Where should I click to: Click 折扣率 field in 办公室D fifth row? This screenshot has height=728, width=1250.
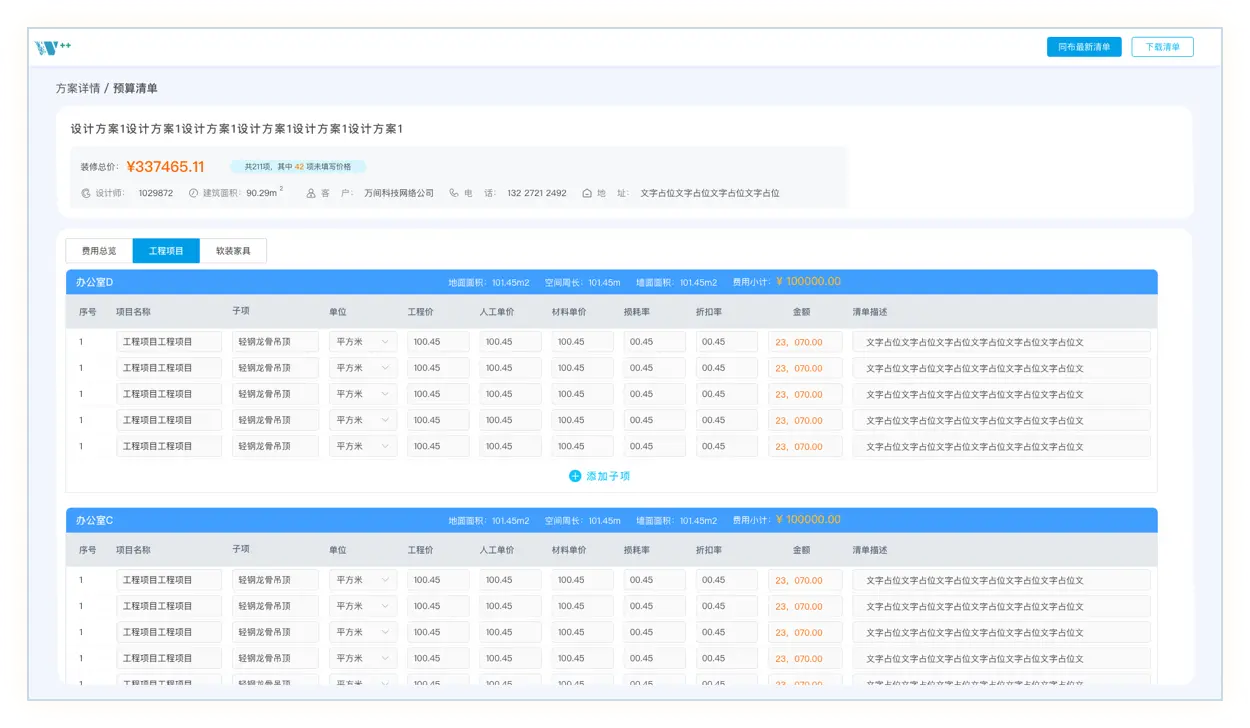pyautogui.click(x=726, y=446)
